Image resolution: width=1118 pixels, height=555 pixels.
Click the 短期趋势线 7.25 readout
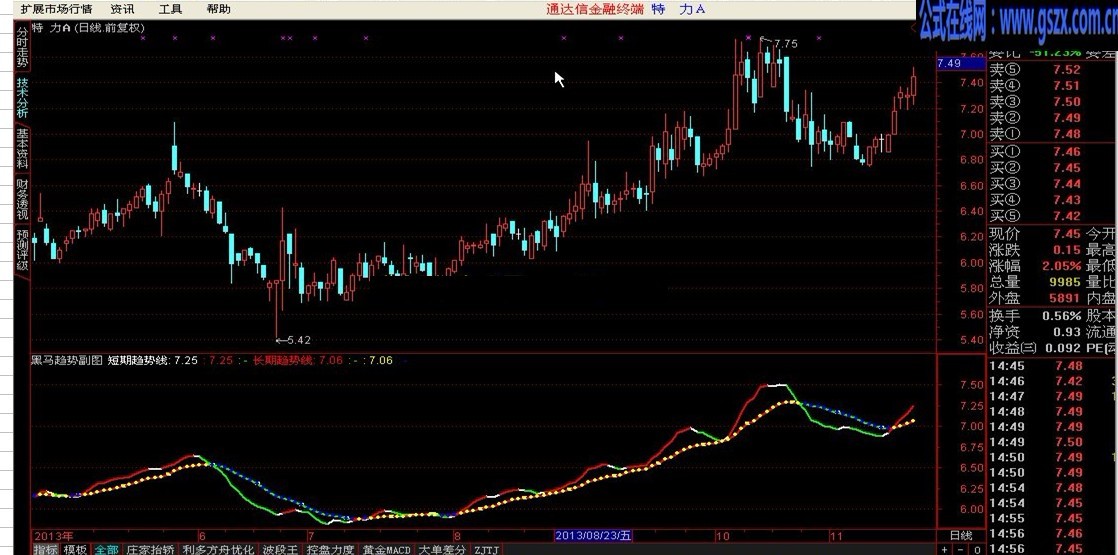153,360
